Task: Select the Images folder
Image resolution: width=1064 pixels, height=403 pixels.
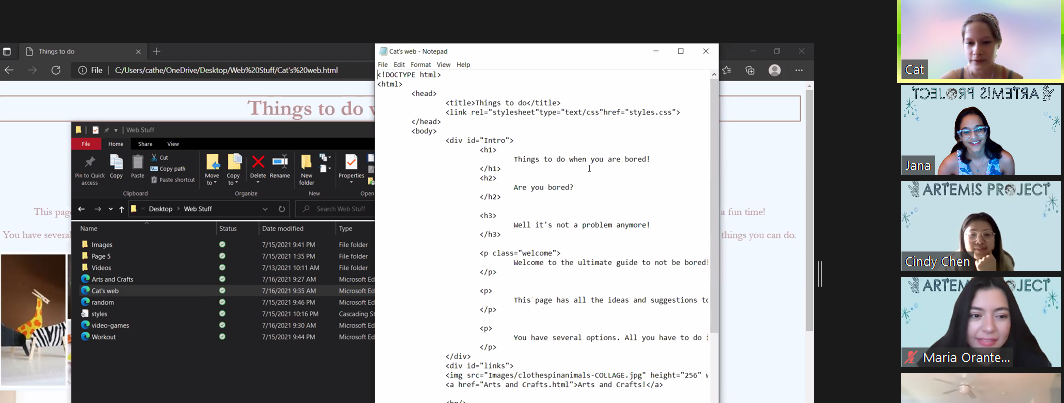Action: tap(102, 245)
